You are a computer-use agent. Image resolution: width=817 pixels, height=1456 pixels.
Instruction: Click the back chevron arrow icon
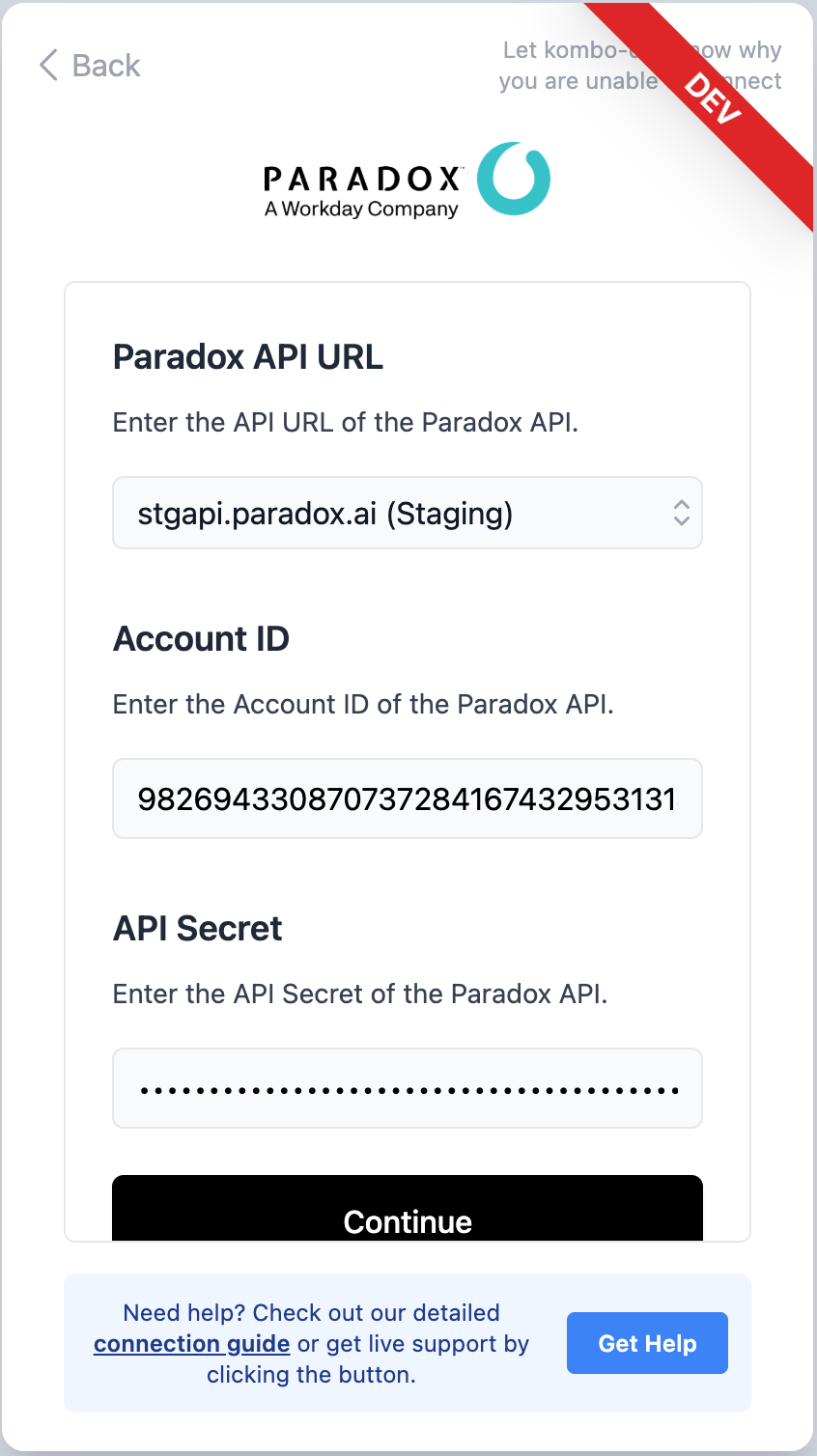click(48, 66)
